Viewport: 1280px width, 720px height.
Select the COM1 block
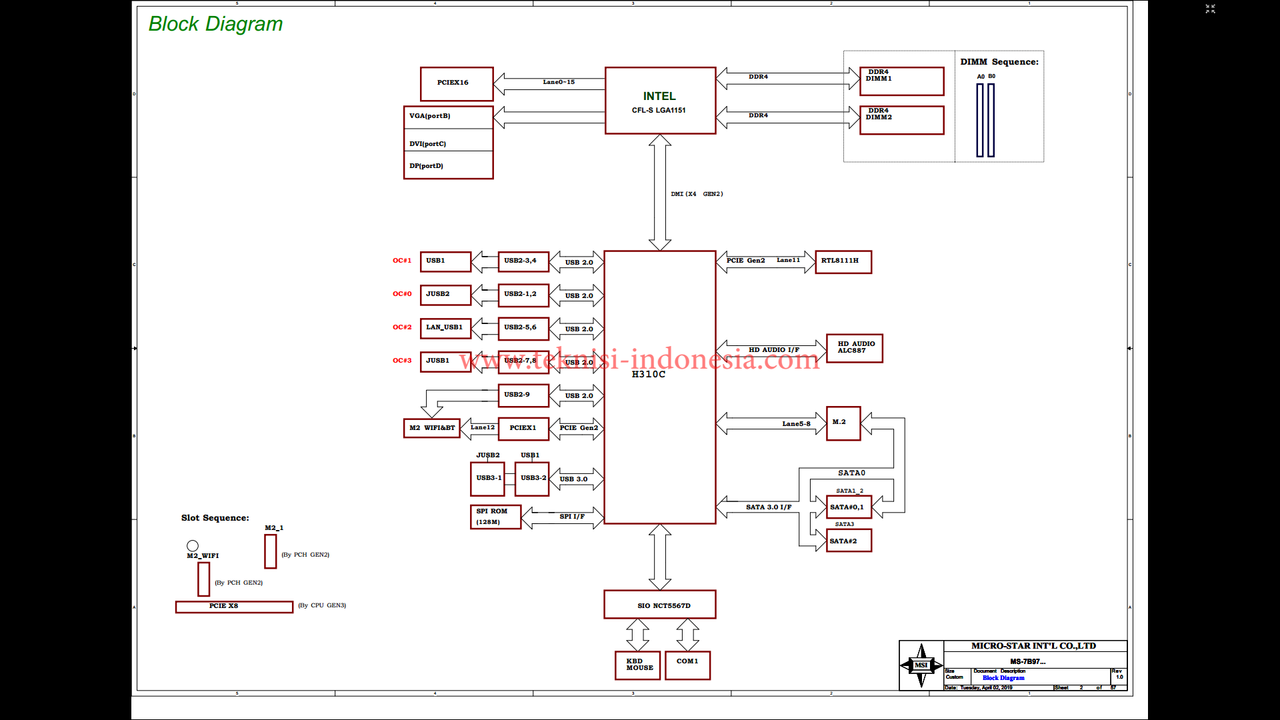pyautogui.click(x=687, y=665)
